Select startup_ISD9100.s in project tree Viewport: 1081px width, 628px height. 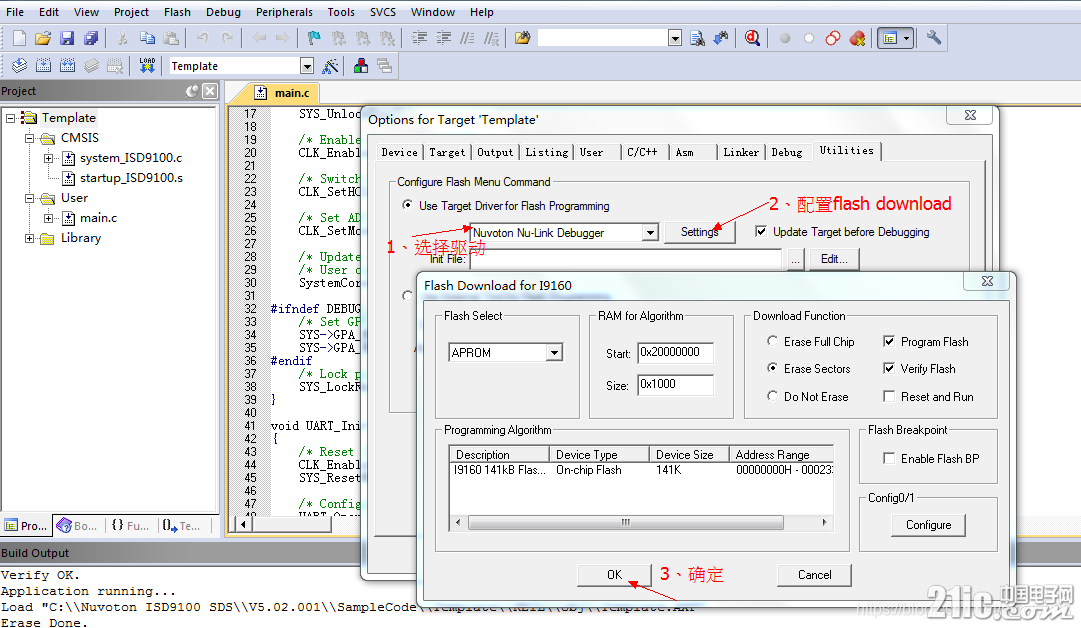tap(131, 178)
